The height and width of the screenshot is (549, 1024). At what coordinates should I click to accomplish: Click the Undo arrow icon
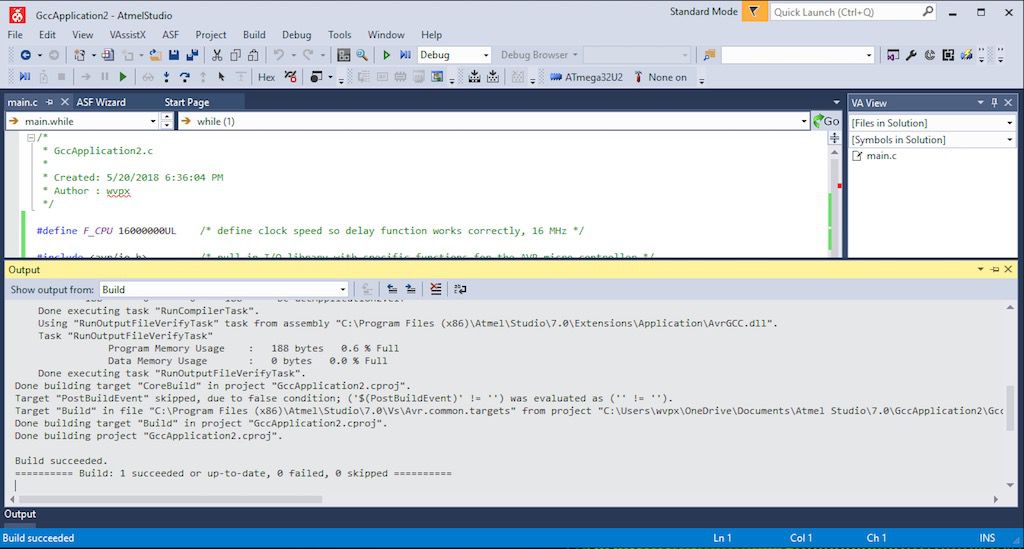click(279, 55)
